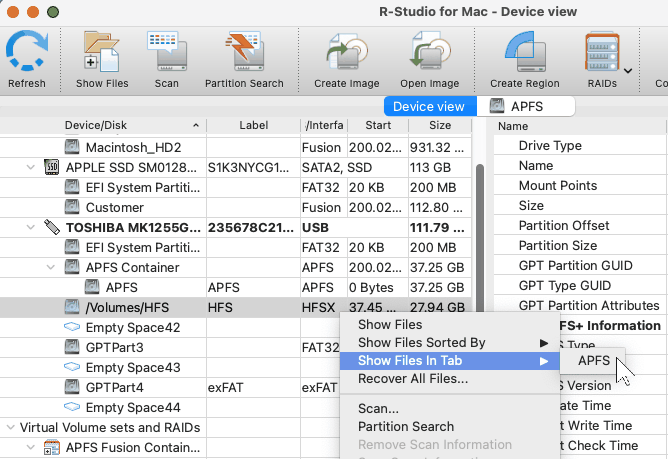Click the GPTPart4 partition icon

coord(72,387)
